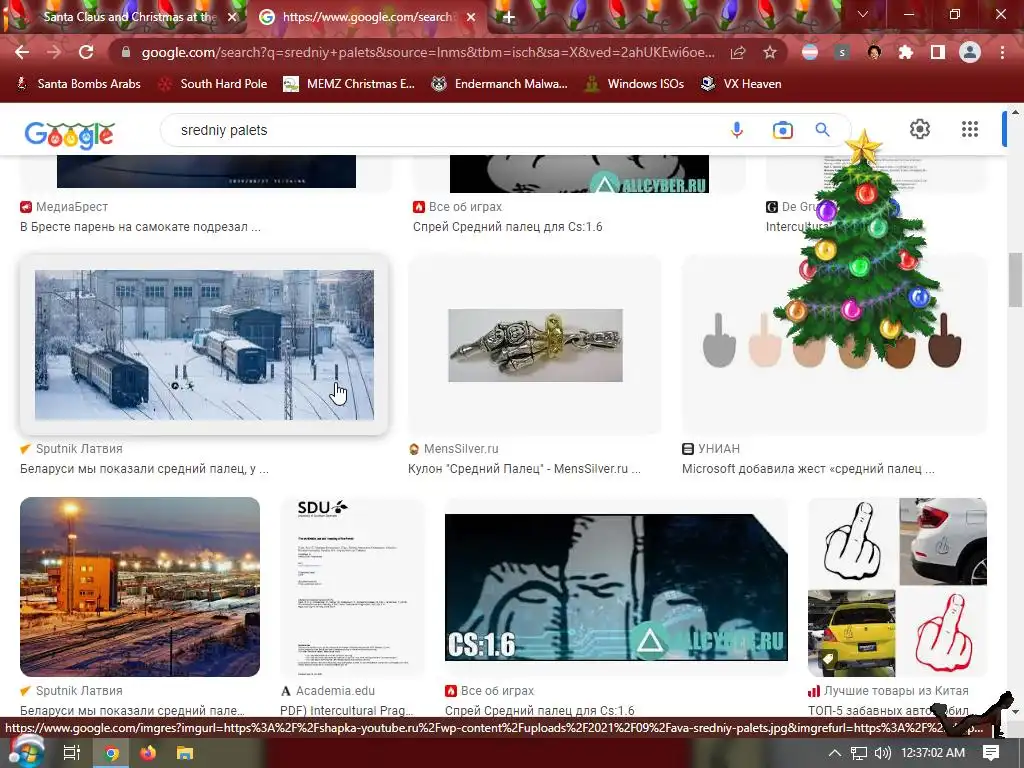Image resolution: width=1024 pixels, height=768 pixels.
Task: Open File Explorer from the taskbar
Action: [x=185, y=753]
